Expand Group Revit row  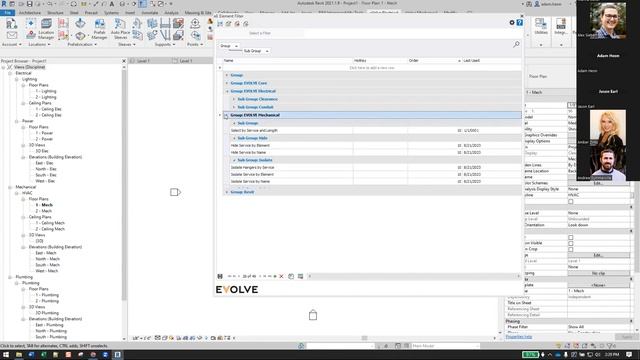coord(227,192)
